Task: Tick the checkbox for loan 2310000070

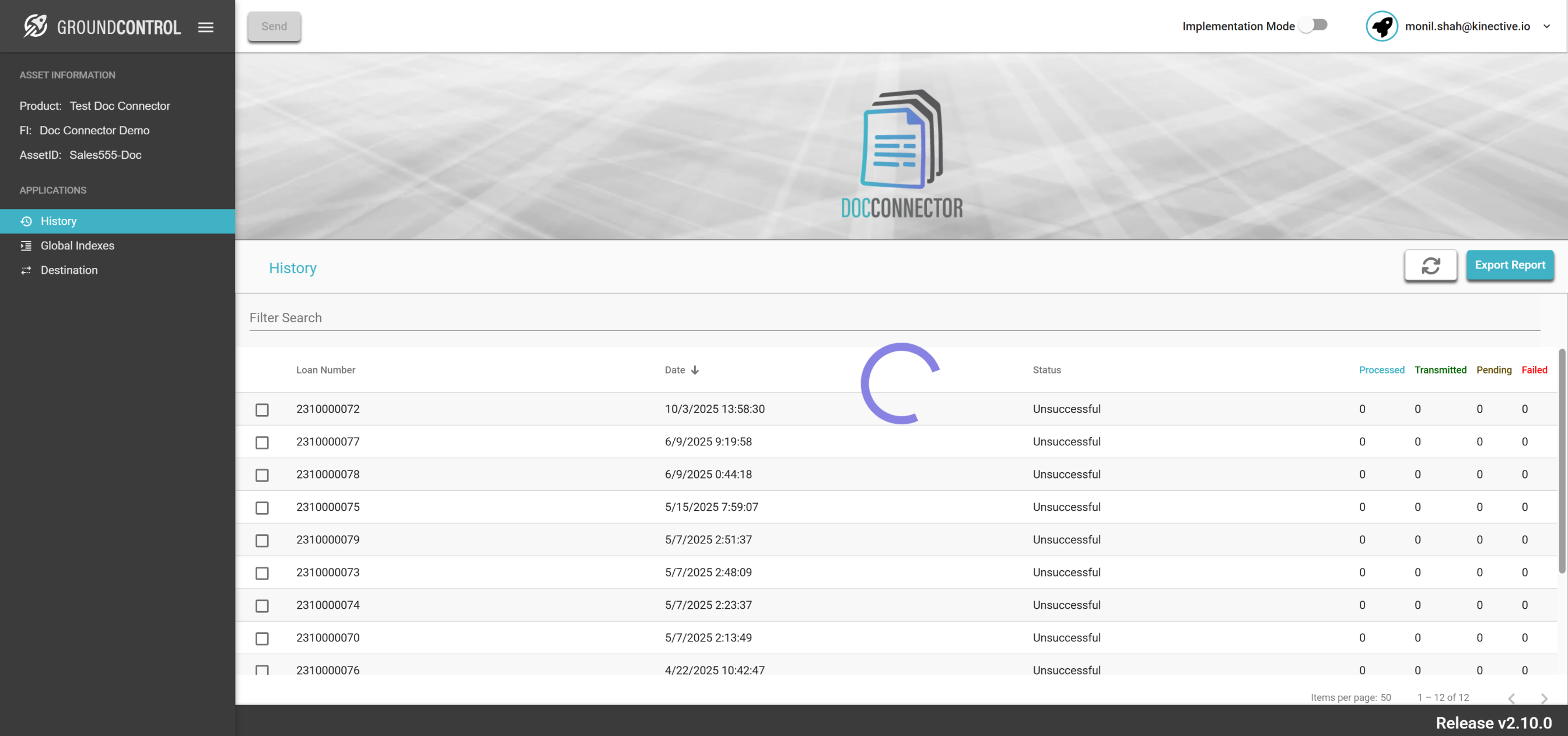Action: click(262, 638)
